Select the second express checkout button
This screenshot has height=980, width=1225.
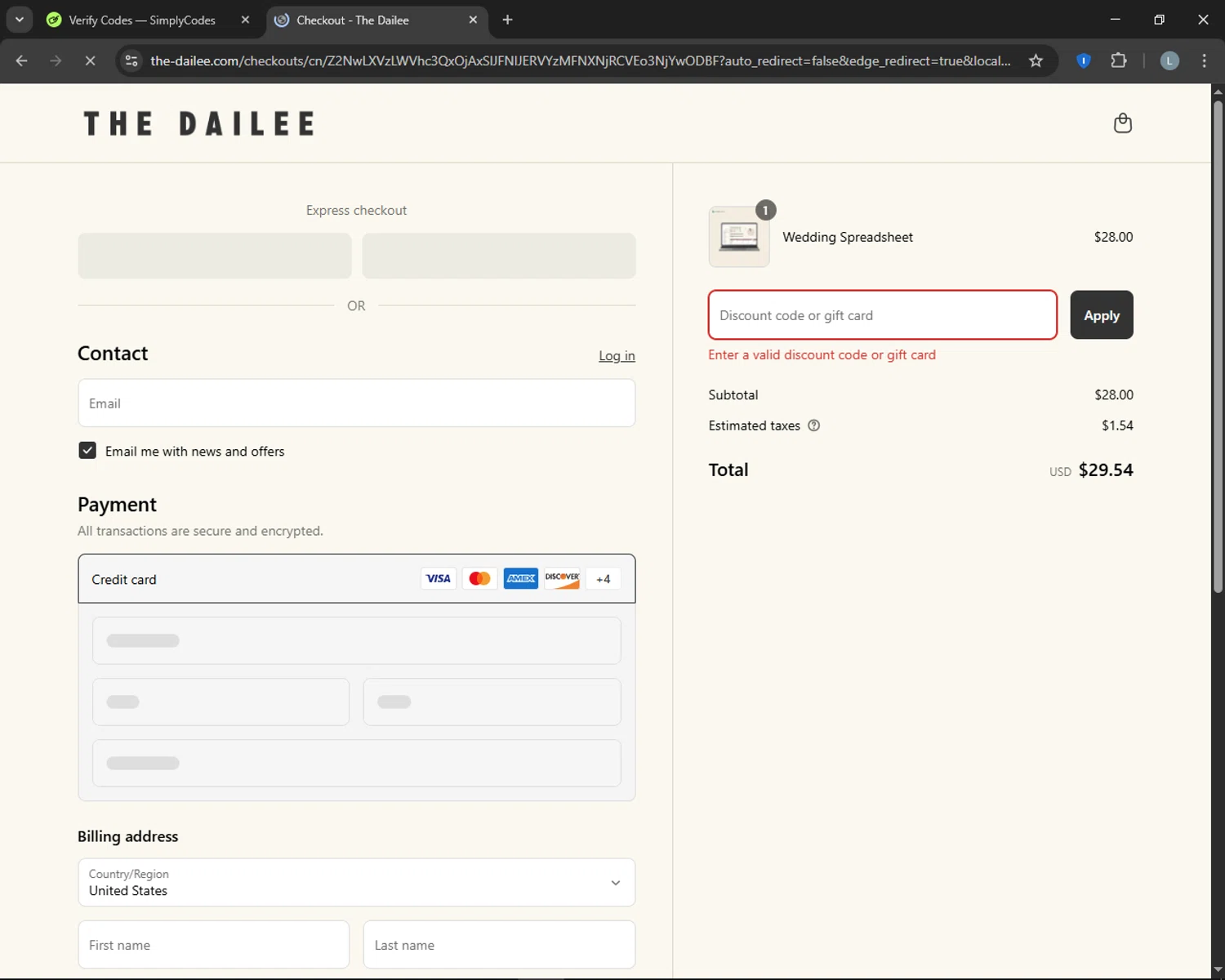coord(499,256)
